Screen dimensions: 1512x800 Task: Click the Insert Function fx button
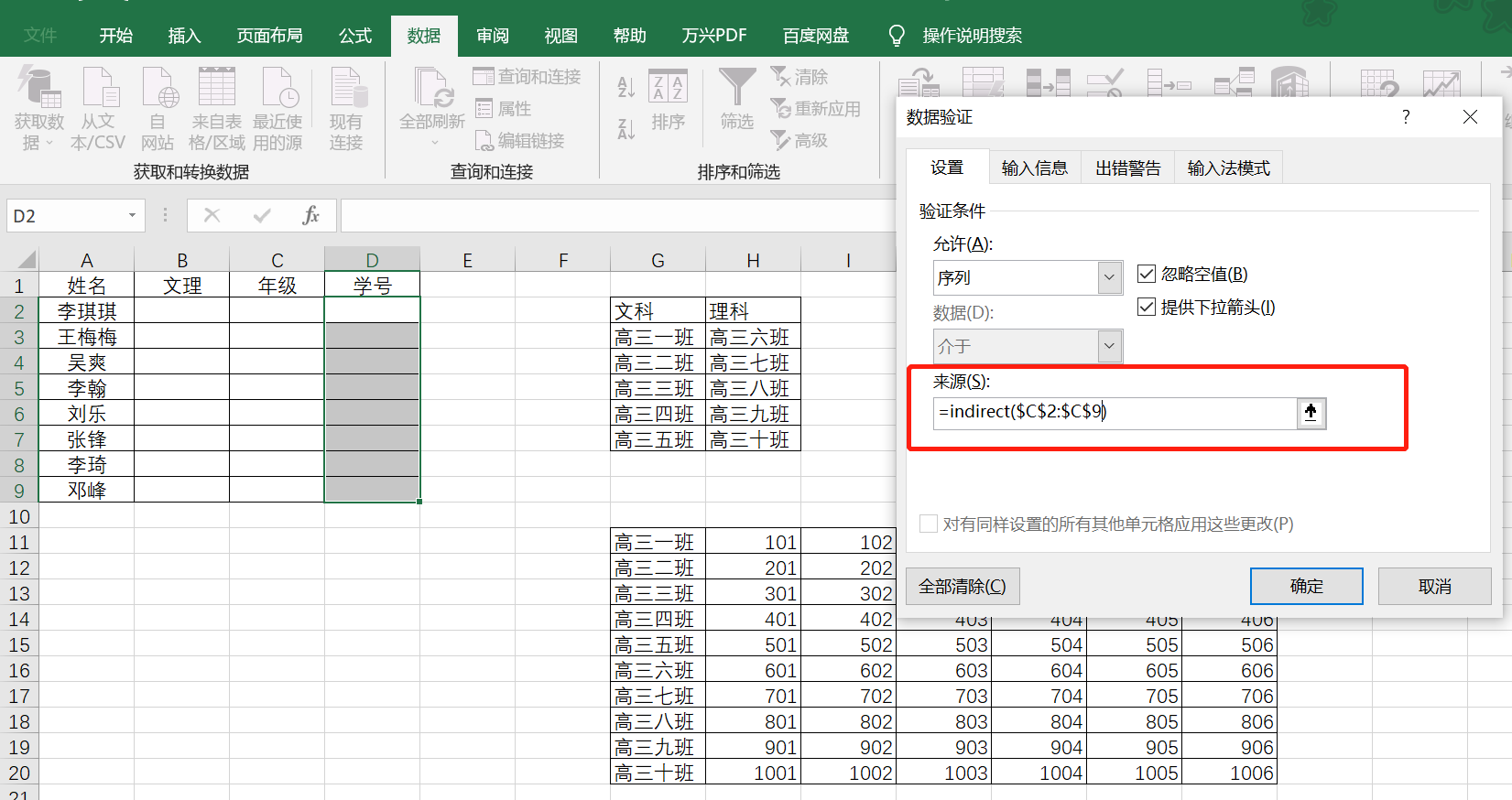311,215
